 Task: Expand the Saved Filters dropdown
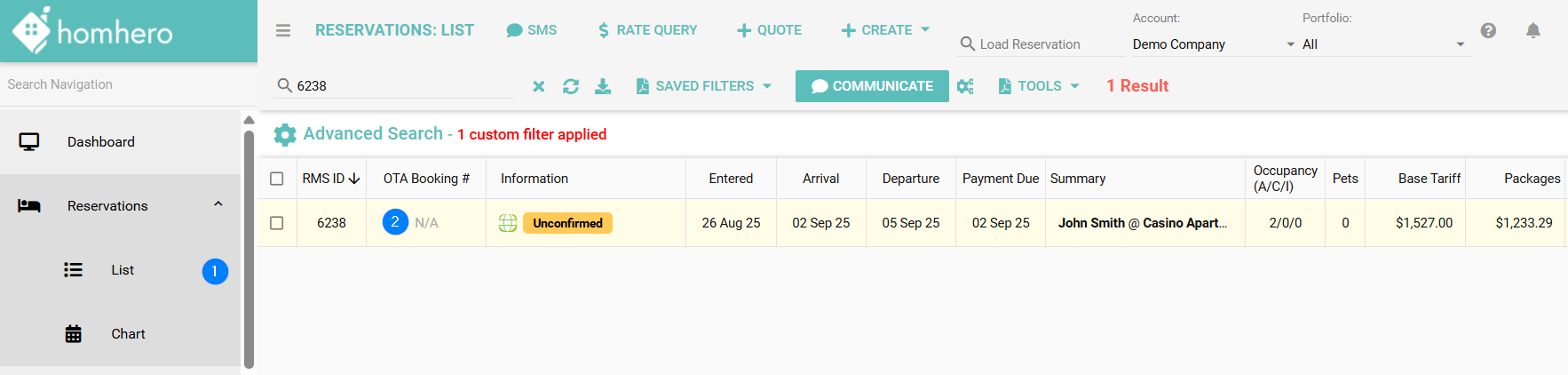click(704, 86)
